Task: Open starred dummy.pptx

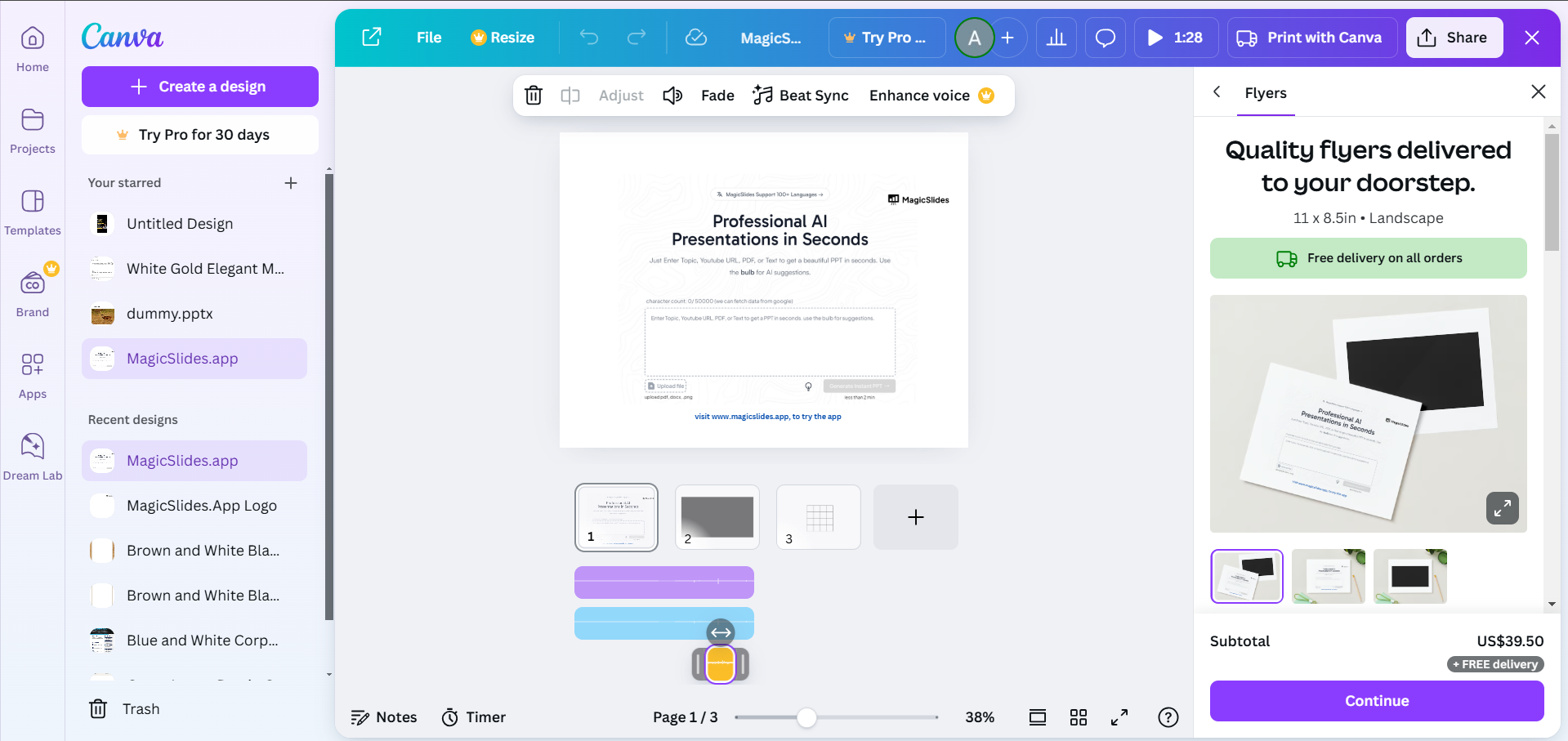Action: [194, 314]
